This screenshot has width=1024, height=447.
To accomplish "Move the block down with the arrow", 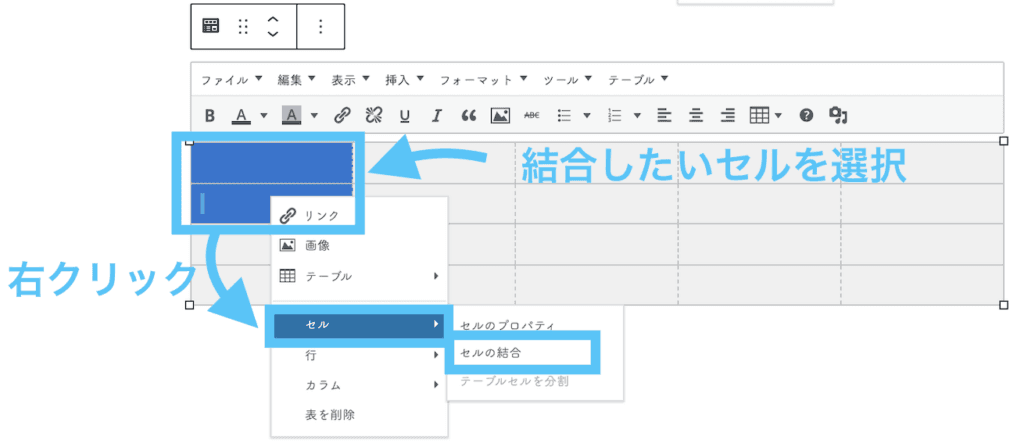I will 273,33.
